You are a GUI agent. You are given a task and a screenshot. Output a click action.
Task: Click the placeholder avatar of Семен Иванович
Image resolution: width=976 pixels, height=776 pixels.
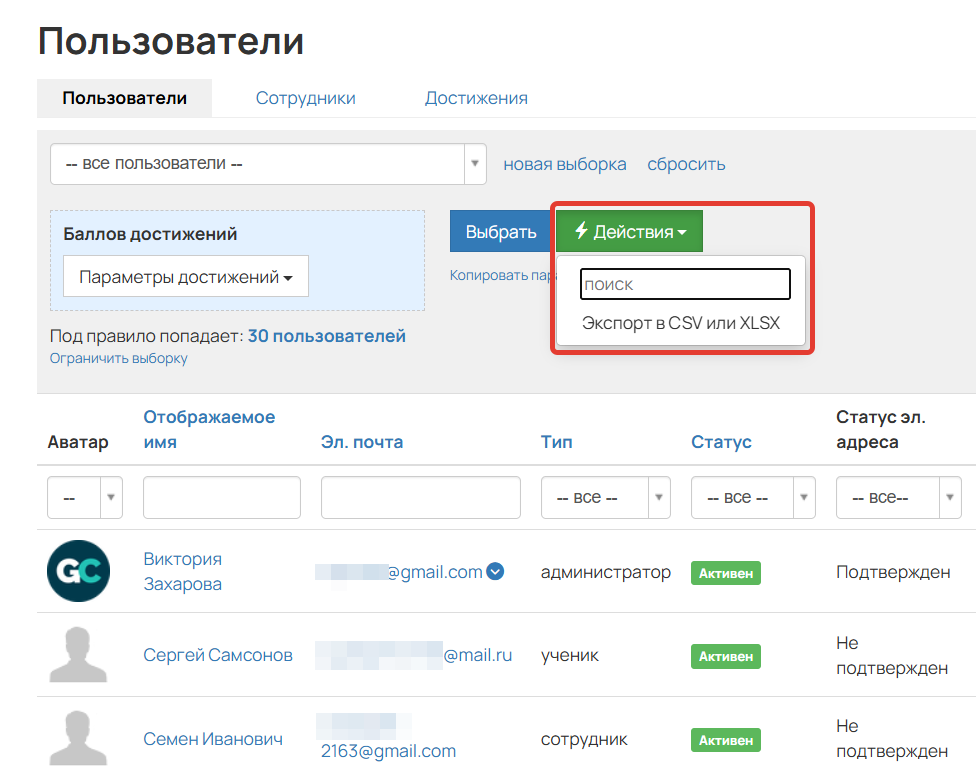(x=78, y=738)
